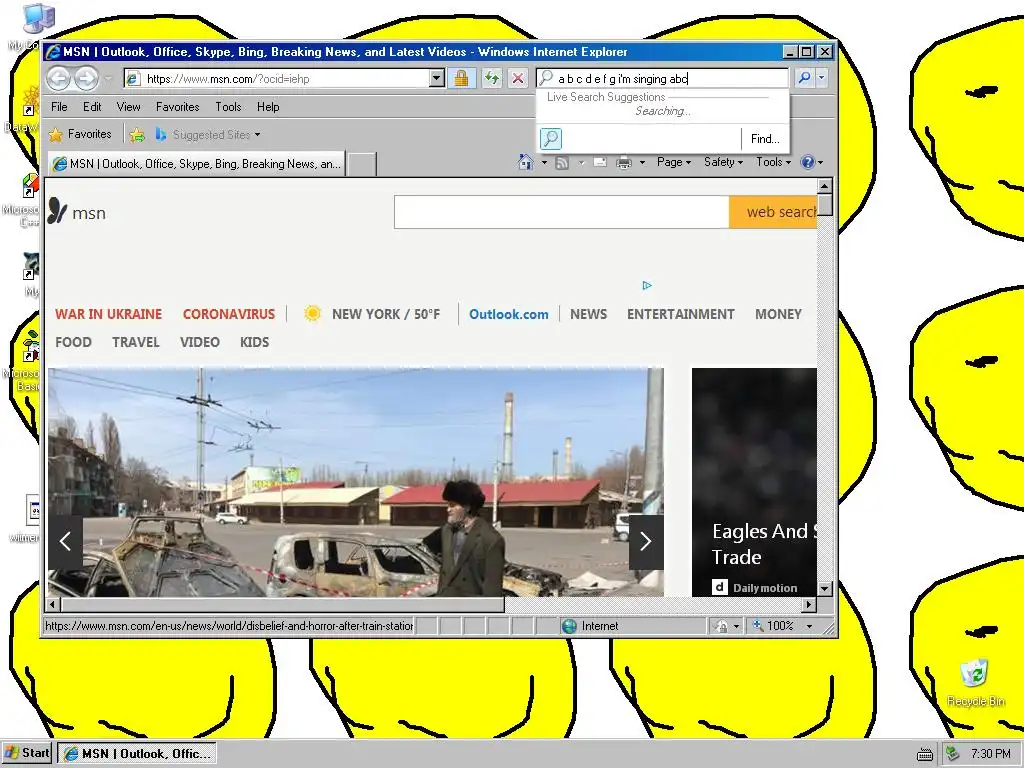
Task: Open search provider dropdown arrow
Action: click(822, 78)
